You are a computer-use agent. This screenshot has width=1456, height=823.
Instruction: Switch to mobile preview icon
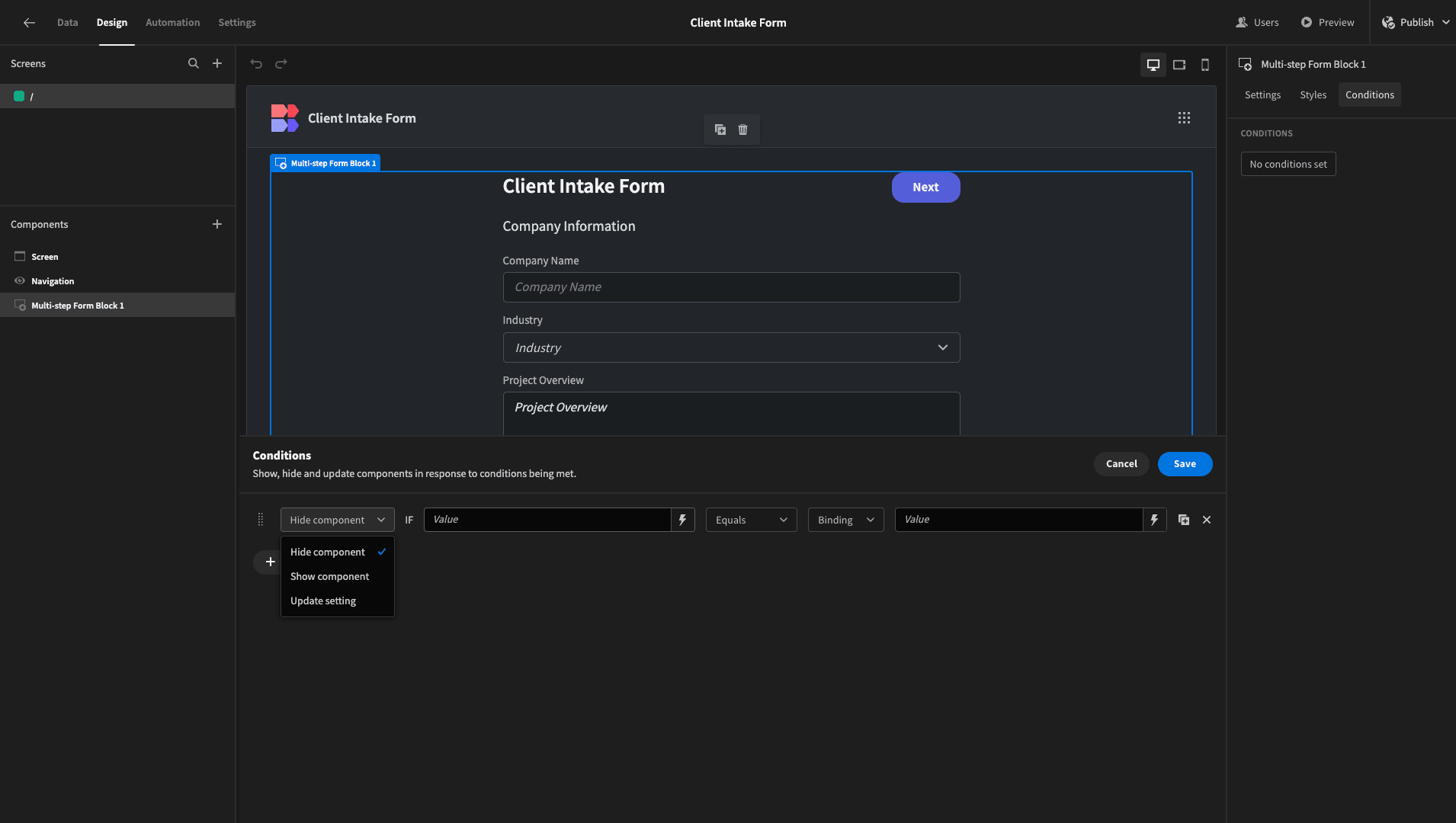point(1205,65)
